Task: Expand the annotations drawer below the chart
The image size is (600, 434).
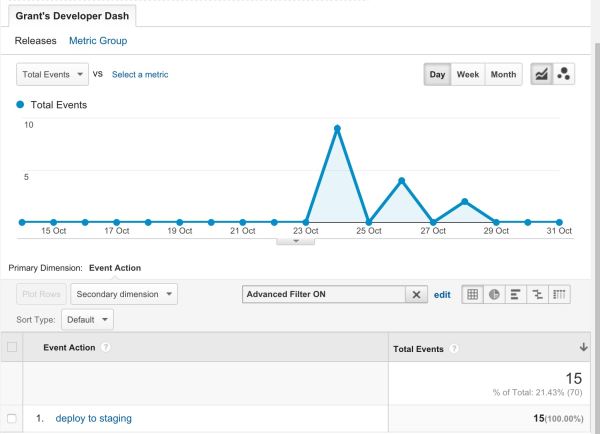Action: coord(295,241)
